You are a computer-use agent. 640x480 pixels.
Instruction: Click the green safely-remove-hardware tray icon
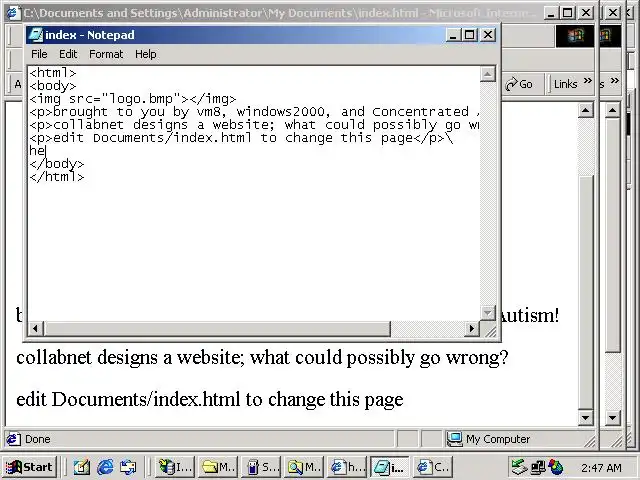point(519,467)
